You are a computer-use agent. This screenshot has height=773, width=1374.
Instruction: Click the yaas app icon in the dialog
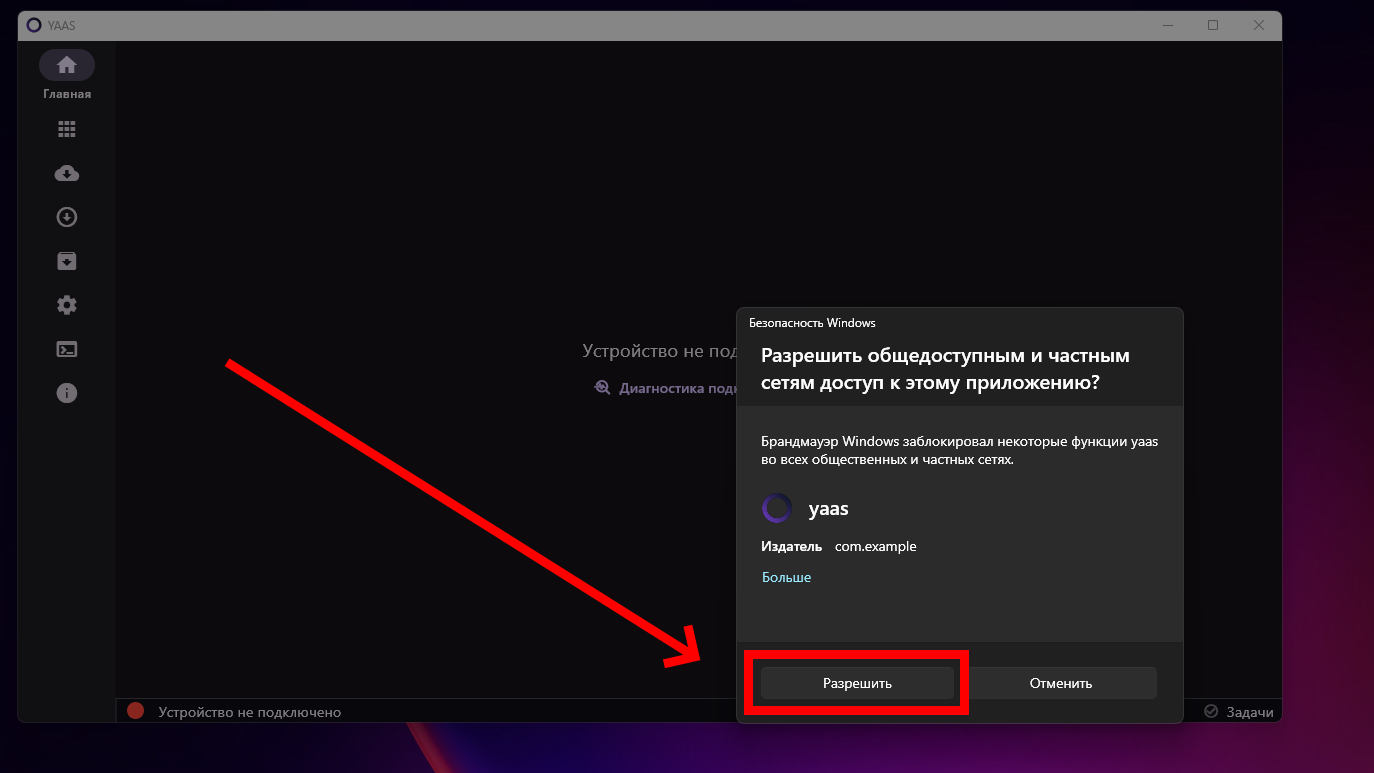[777, 509]
